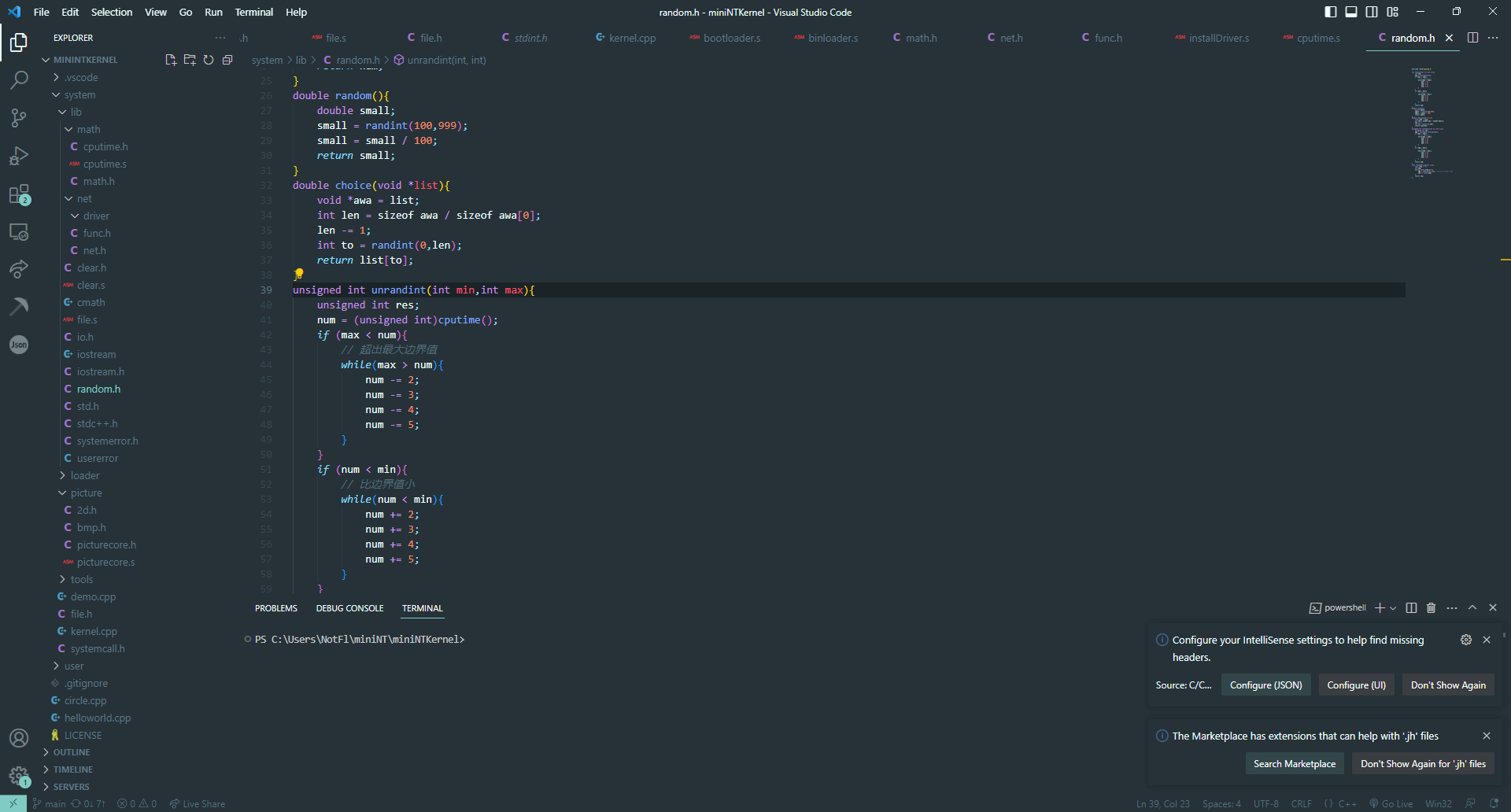Maximize the terminal panel size
The height and width of the screenshot is (812, 1511).
(x=1472, y=608)
